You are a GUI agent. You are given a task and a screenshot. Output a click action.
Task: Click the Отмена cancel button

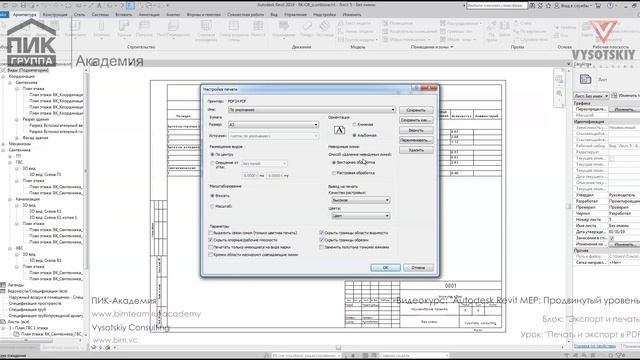click(418, 268)
